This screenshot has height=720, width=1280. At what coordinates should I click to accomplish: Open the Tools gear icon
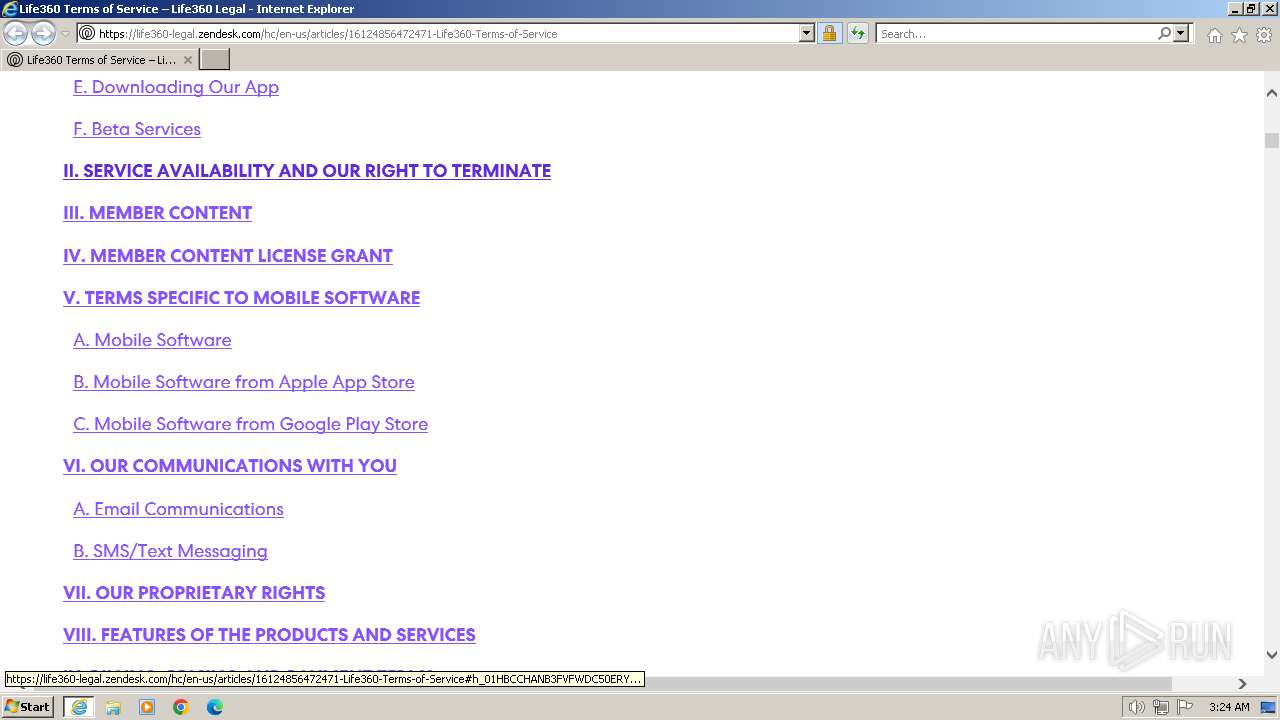[1264, 35]
